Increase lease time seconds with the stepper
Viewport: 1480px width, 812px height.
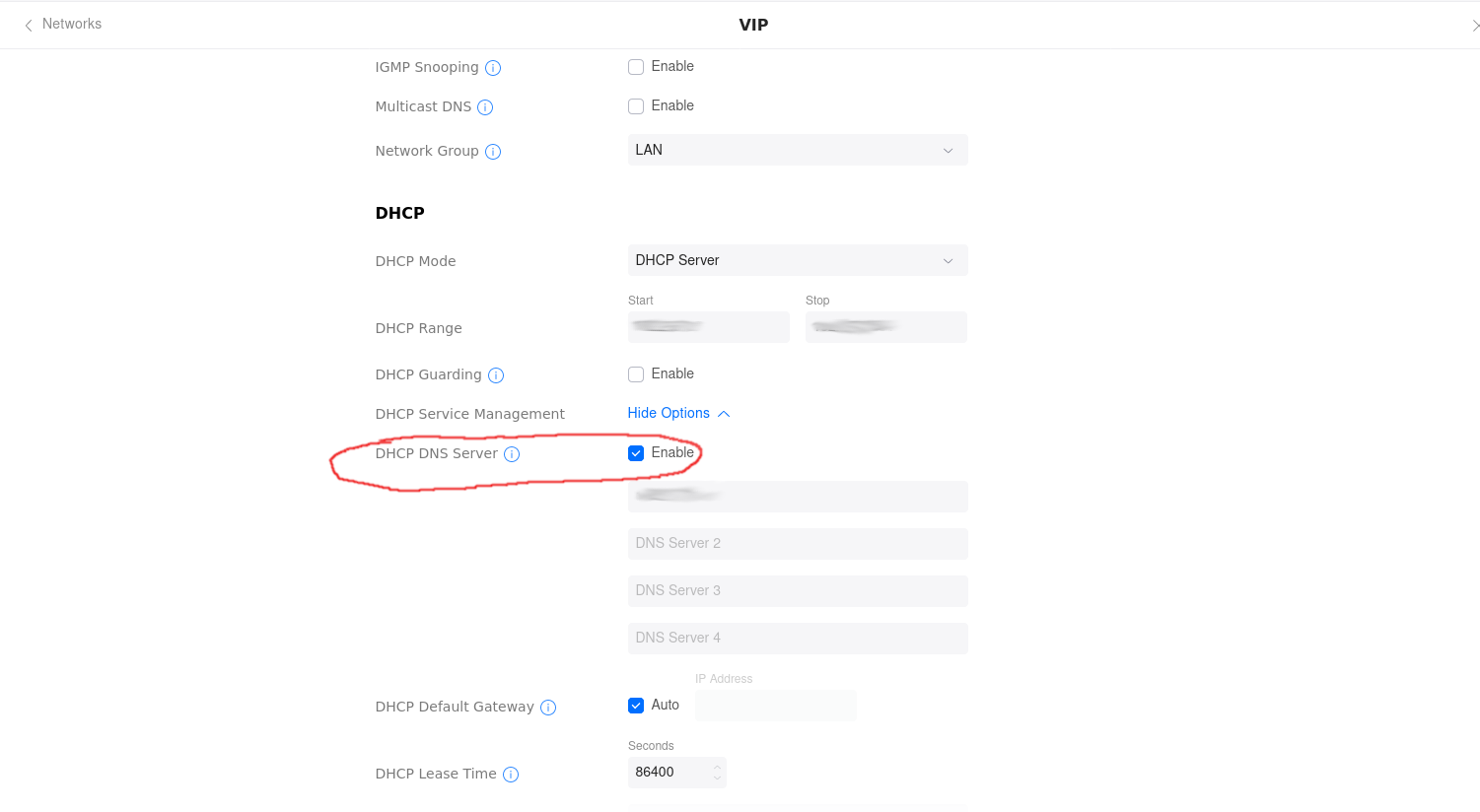tap(718, 767)
